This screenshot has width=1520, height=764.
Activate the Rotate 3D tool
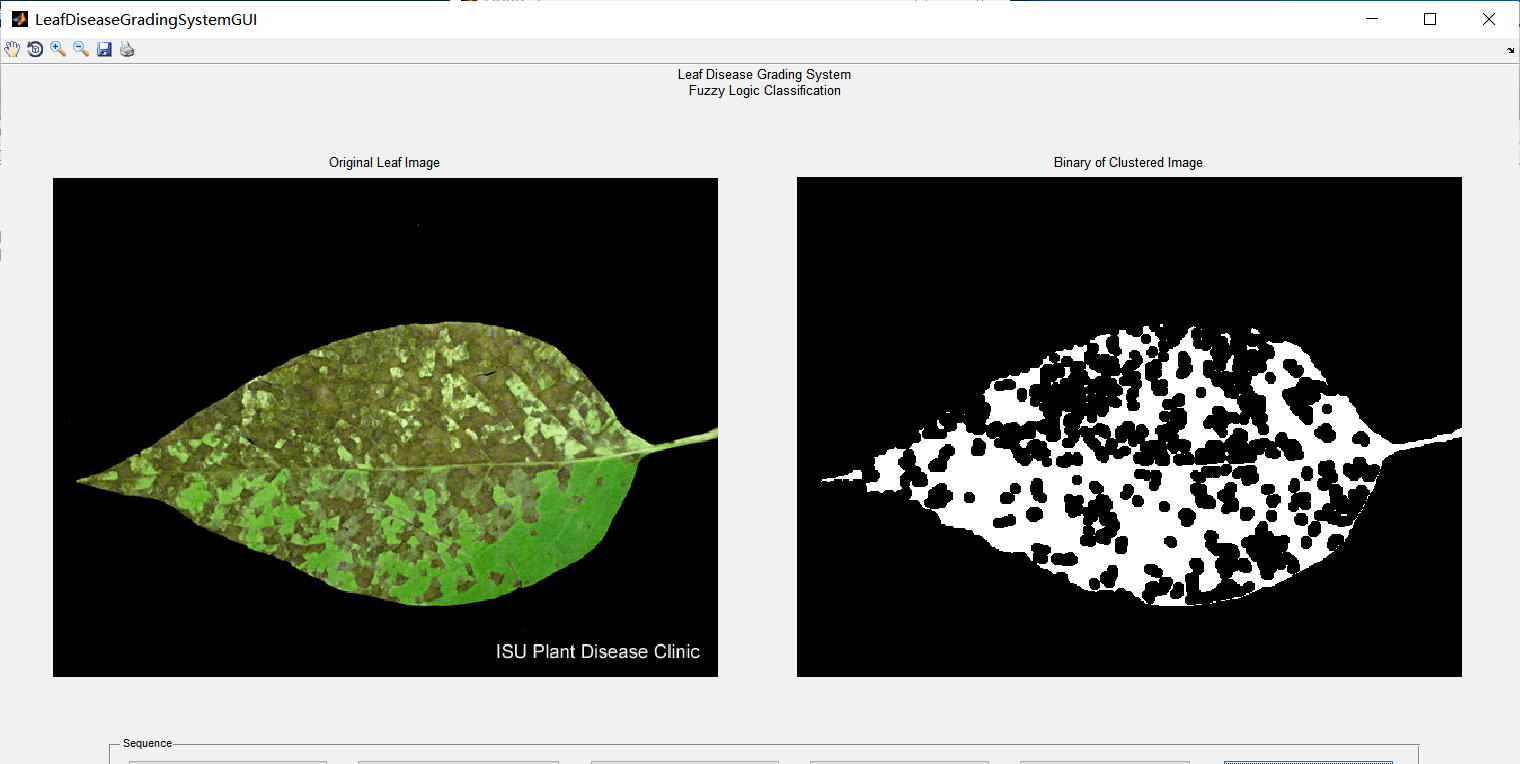(35, 49)
